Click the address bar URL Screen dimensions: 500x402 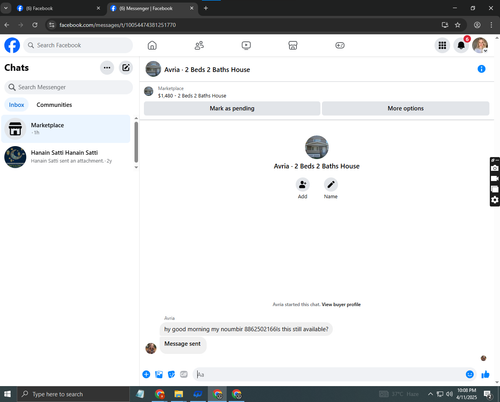click(x=118, y=25)
